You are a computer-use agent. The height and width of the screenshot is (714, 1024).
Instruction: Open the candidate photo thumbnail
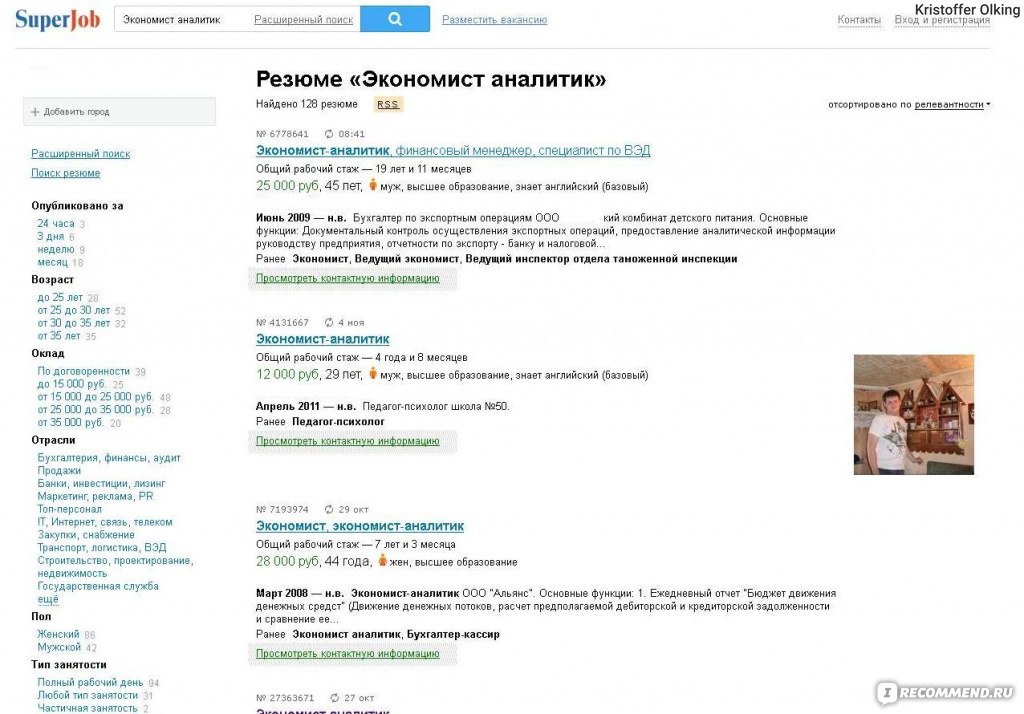click(913, 414)
